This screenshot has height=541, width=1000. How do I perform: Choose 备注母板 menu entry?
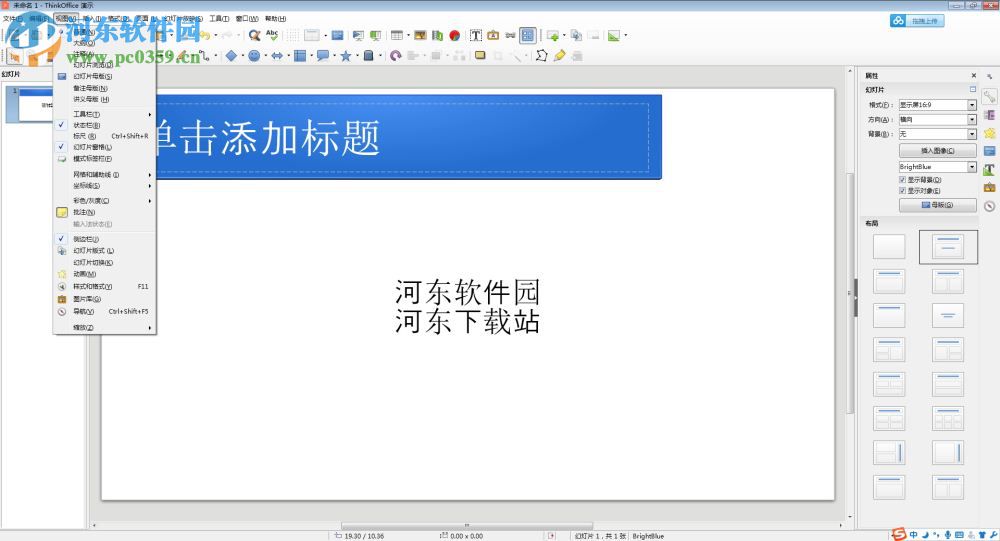click(105, 88)
